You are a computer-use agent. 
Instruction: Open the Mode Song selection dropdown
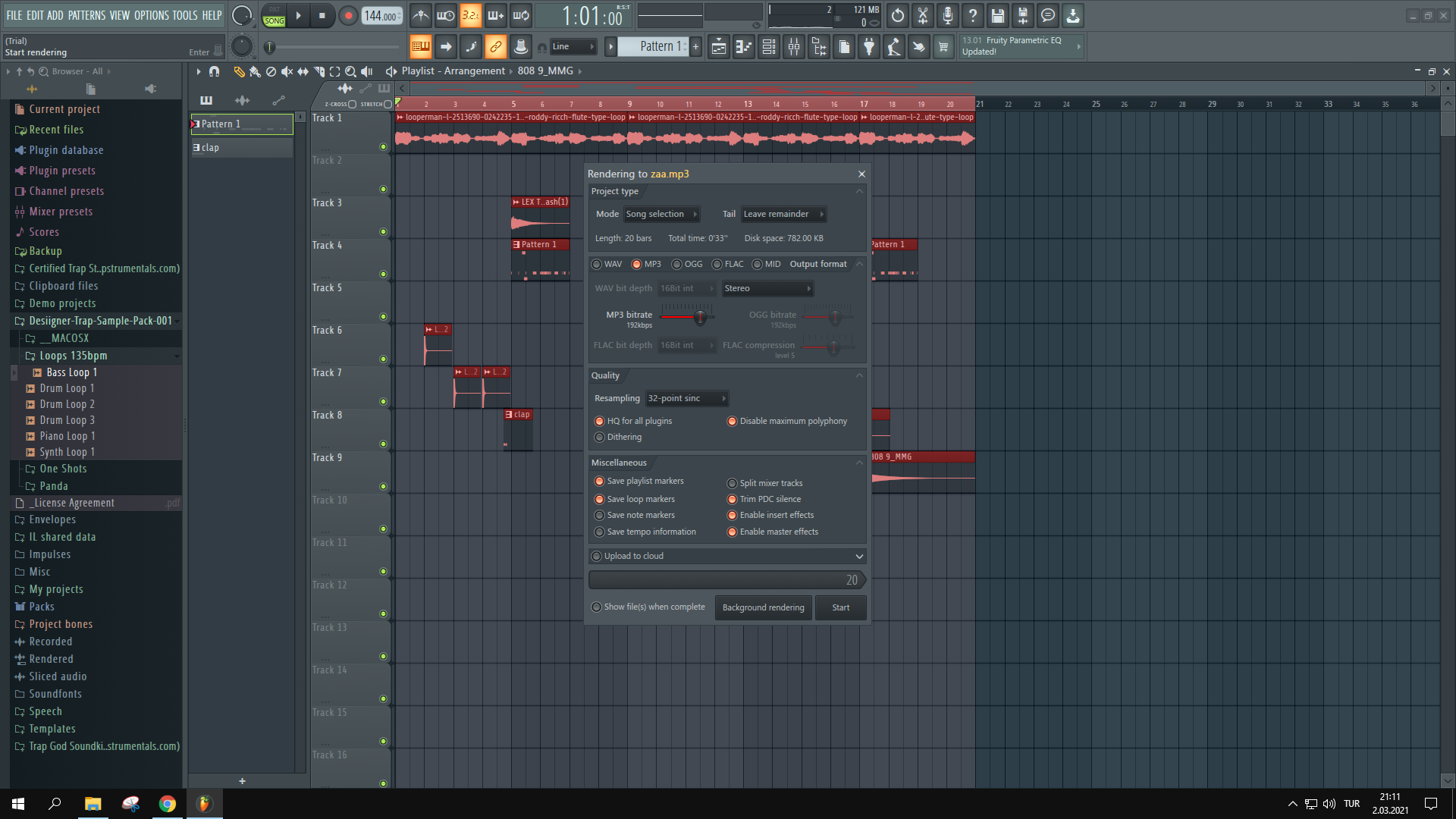click(x=661, y=215)
